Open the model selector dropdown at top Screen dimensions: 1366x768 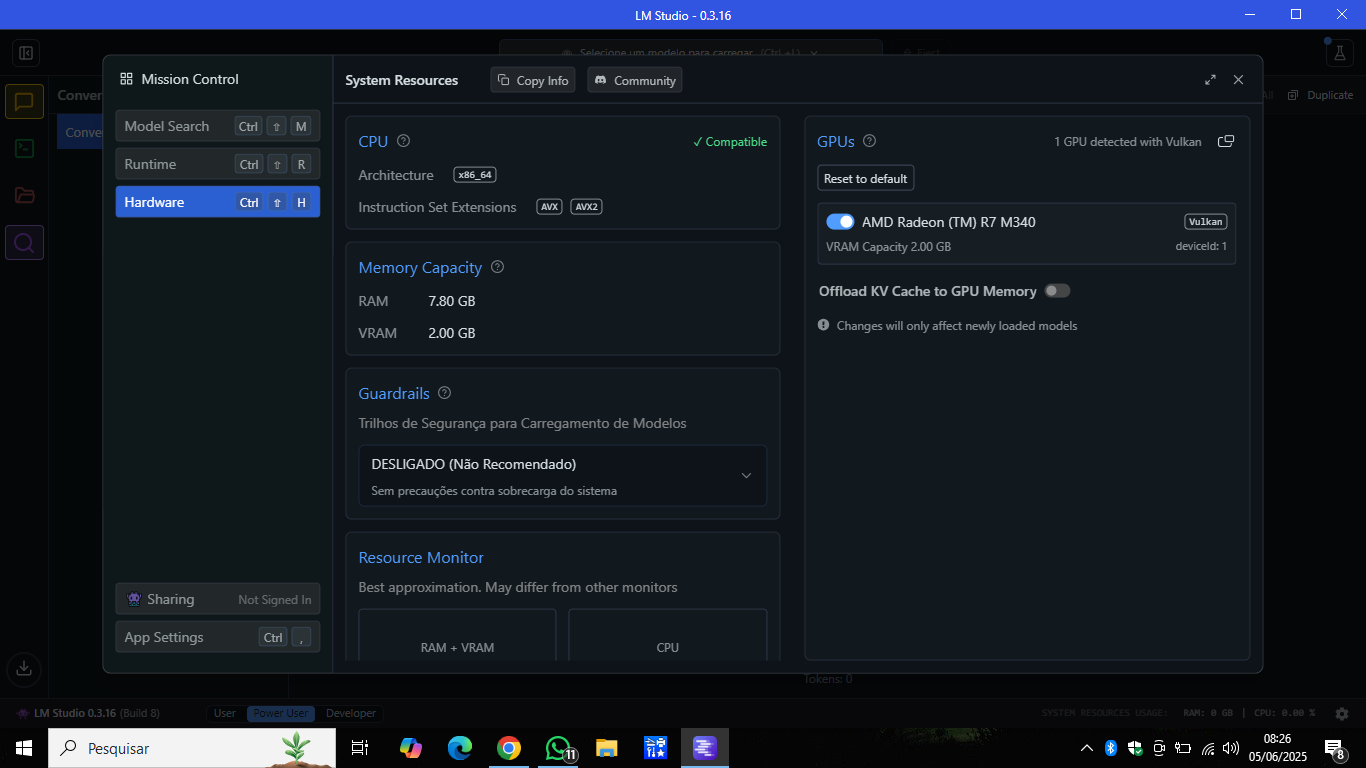pyautogui.click(x=690, y=53)
